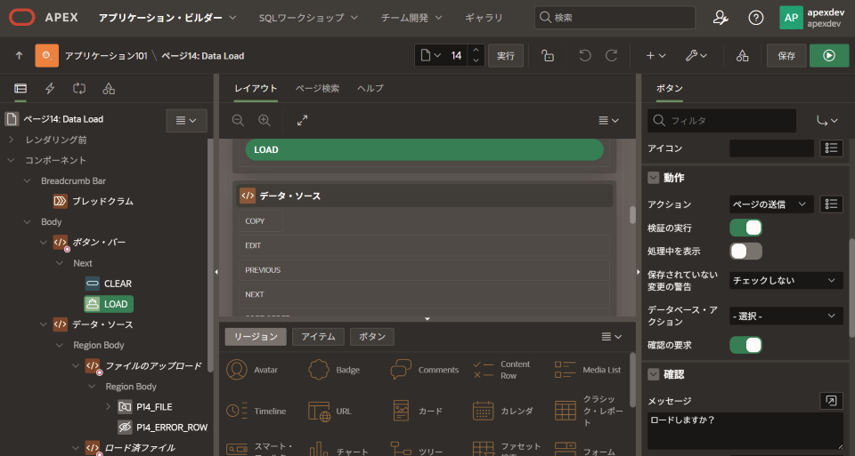Open shared components icon in toolbar

coord(742,56)
